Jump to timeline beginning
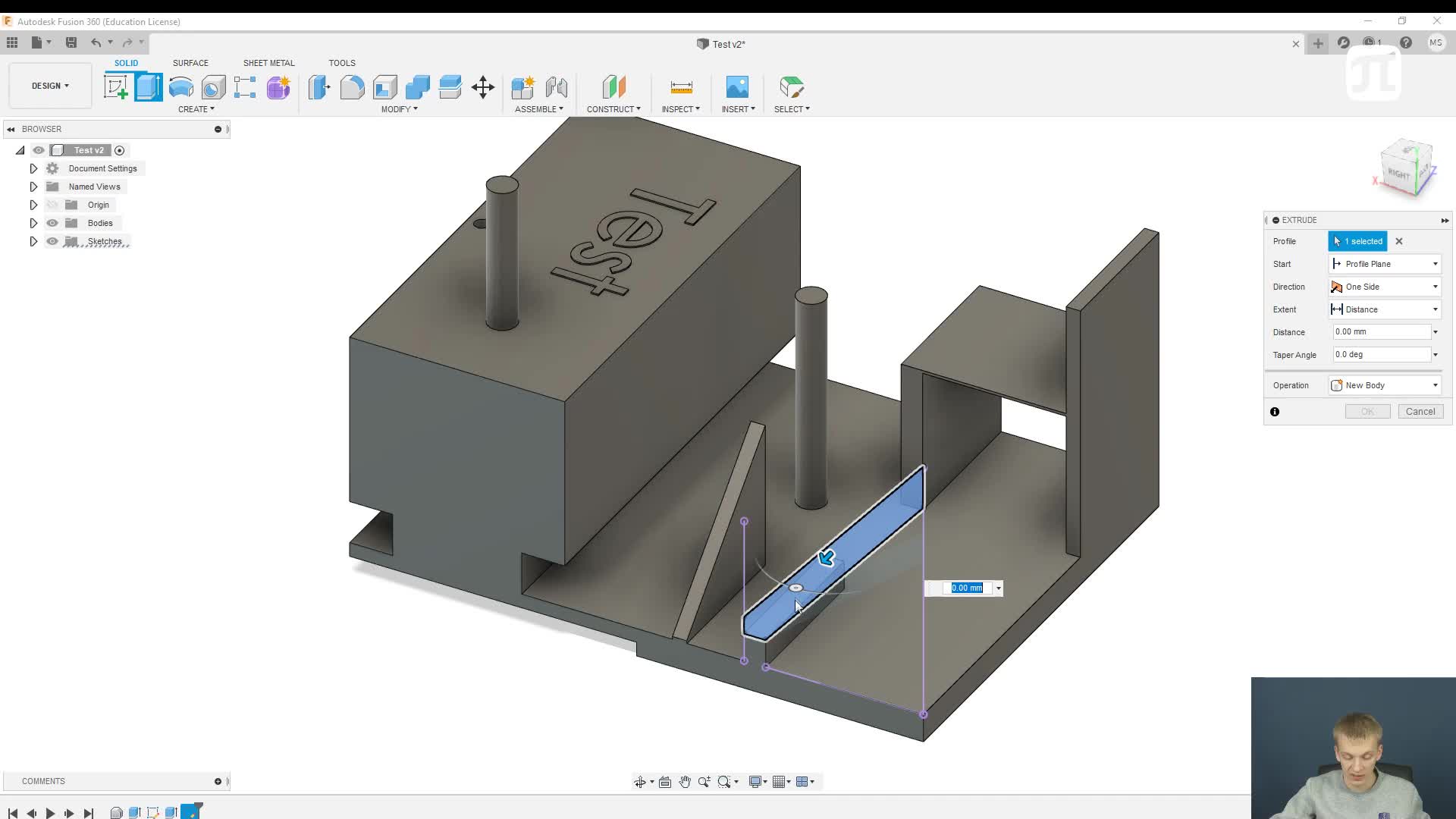Screen dimensions: 1456x819 (x=13, y=813)
